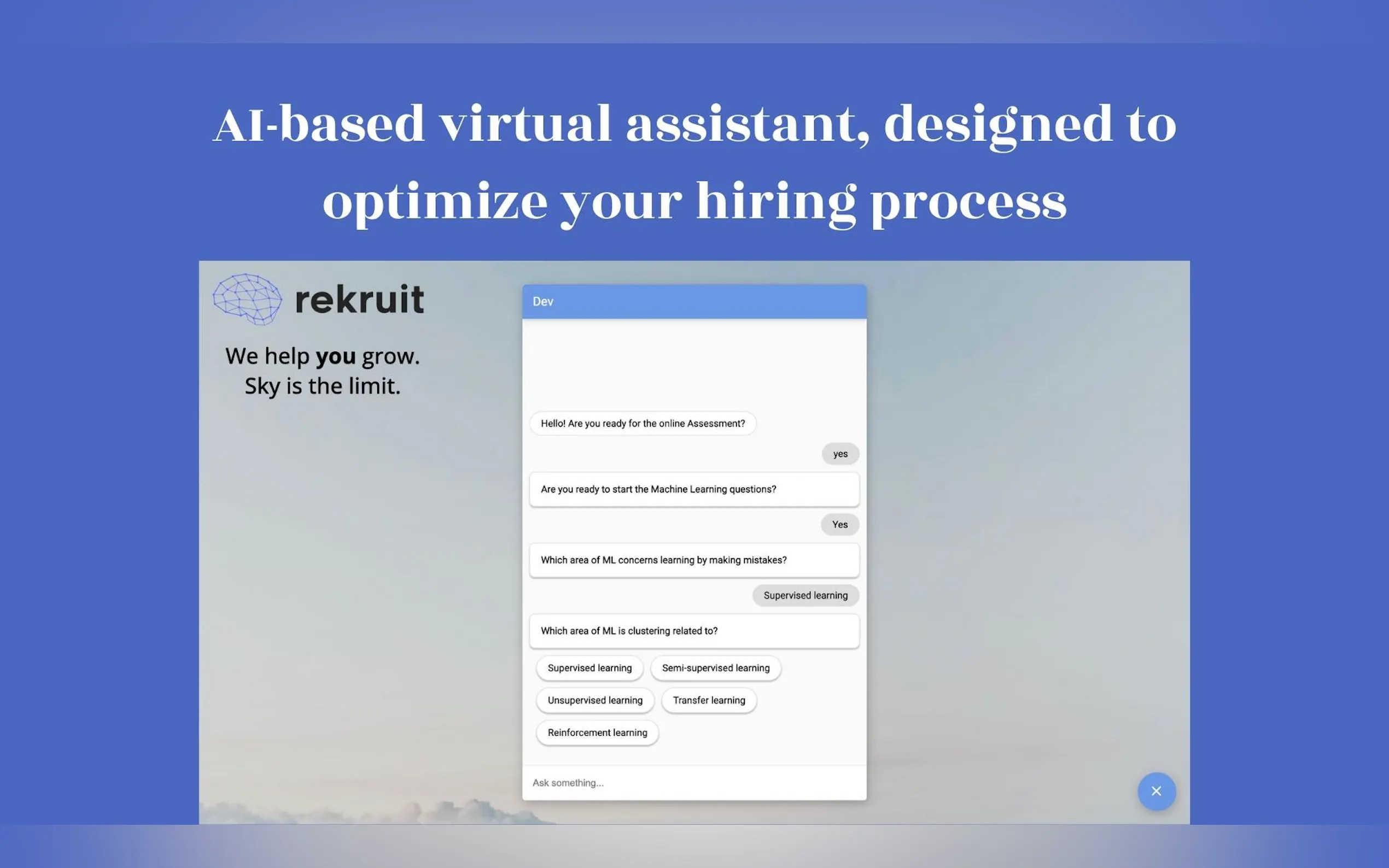
Task: Click the lowercase yes reply bubble
Action: click(x=840, y=454)
